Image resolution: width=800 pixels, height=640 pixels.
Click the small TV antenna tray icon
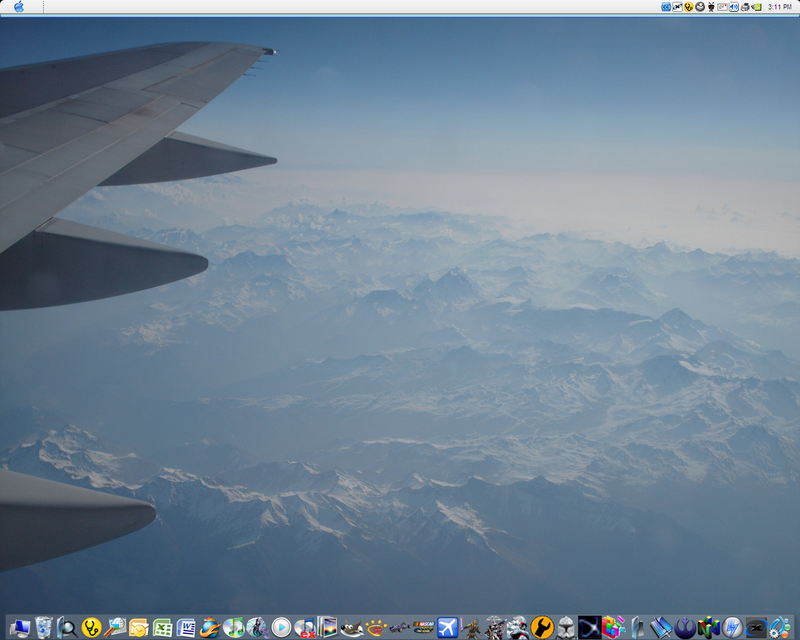[x=711, y=7]
